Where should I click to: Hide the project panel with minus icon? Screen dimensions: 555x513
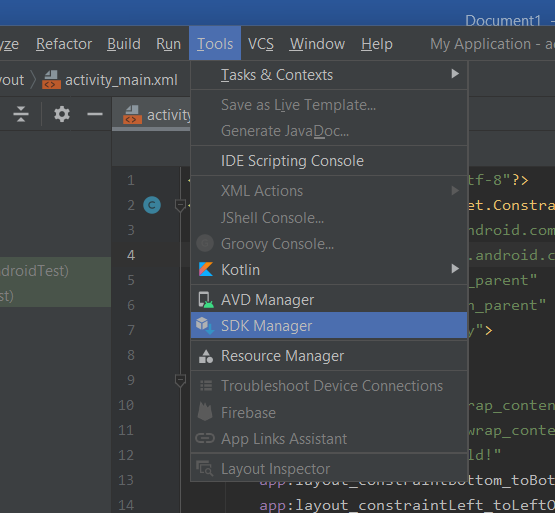95,114
